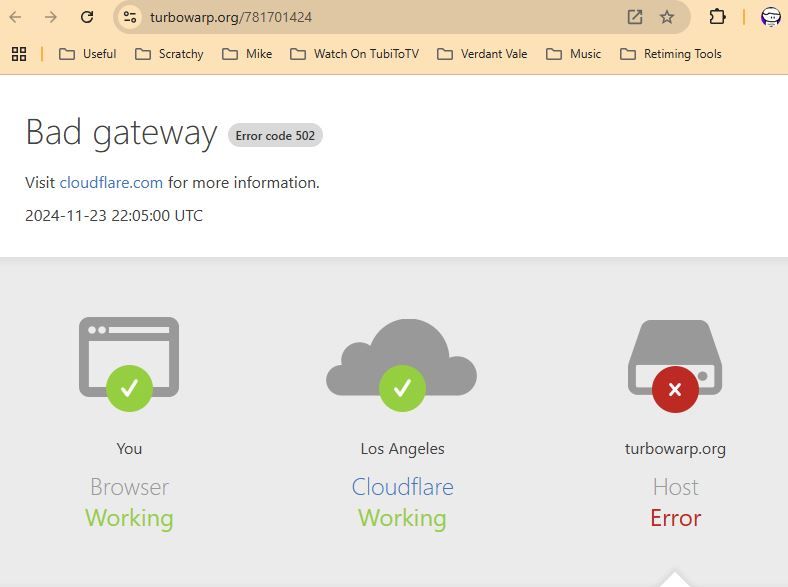Click the 'Browser' label
Image resolution: width=788 pixels, height=587 pixels.
tap(130, 487)
